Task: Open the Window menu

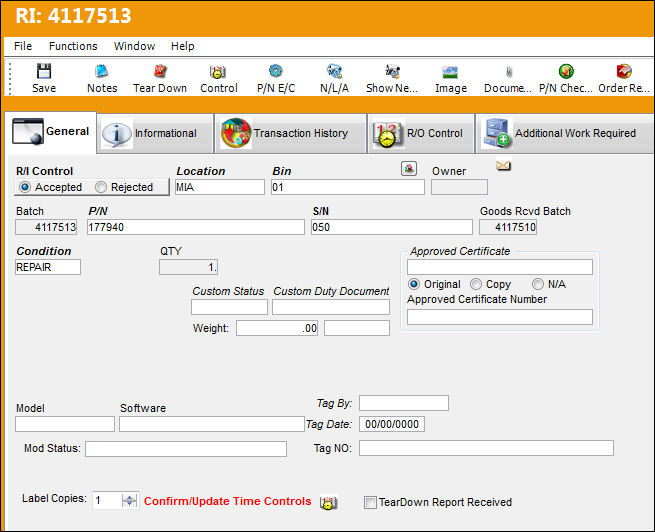Action: [x=135, y=46]
